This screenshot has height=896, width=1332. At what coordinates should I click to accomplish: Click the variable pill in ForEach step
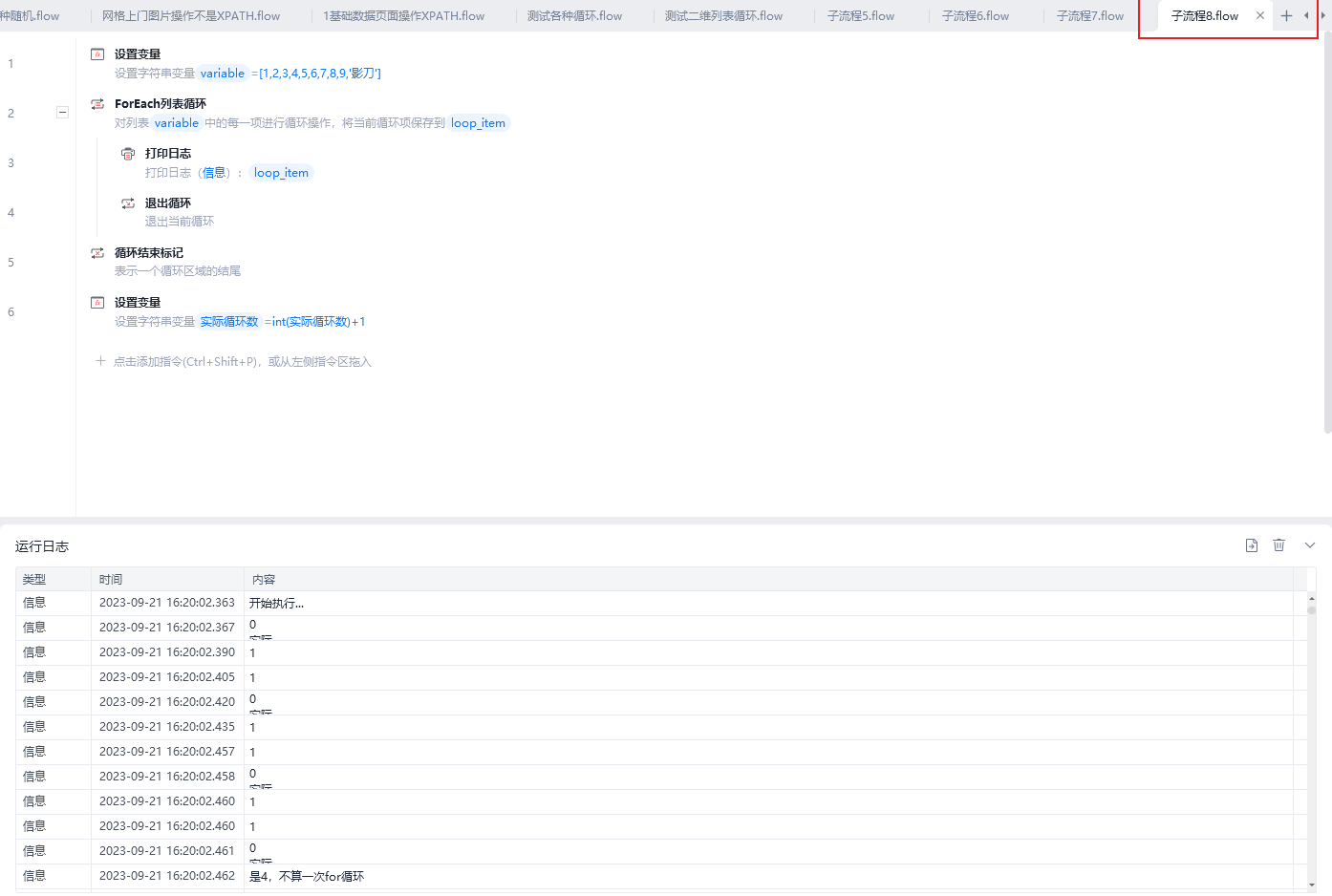click(x=177, y=123)
